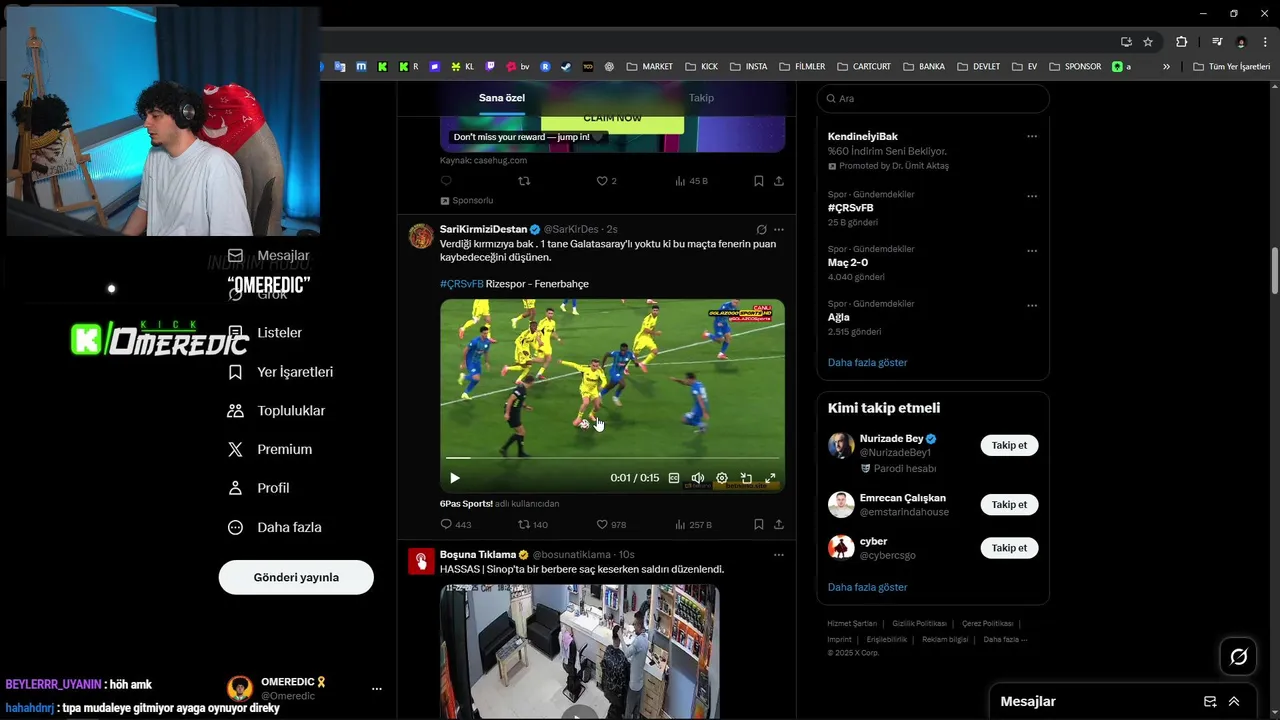Open Grok icon on SariKirmiziDestan post
The image size is (1280, 720).
pos(761,229)
